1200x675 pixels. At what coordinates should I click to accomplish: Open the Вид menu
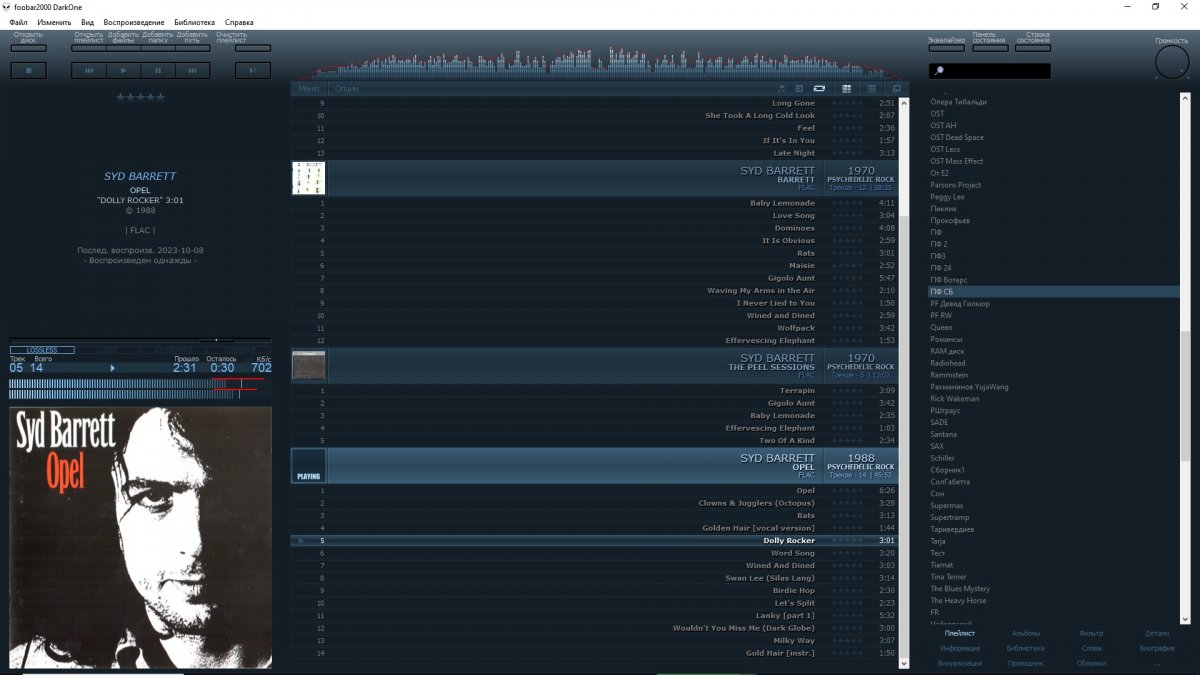pyautogui.click(x=88, y=21)
